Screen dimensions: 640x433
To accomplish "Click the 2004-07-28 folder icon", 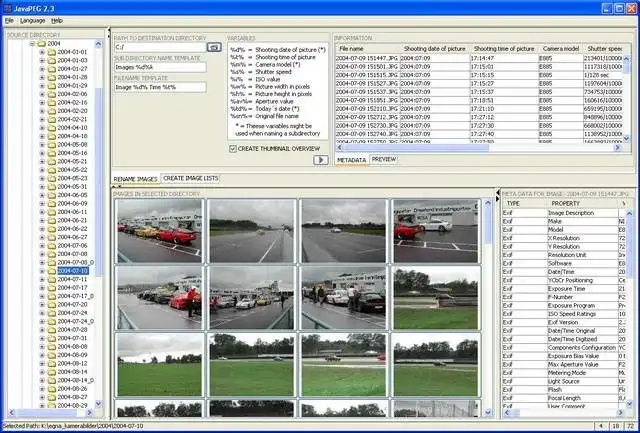I will 51,329.
